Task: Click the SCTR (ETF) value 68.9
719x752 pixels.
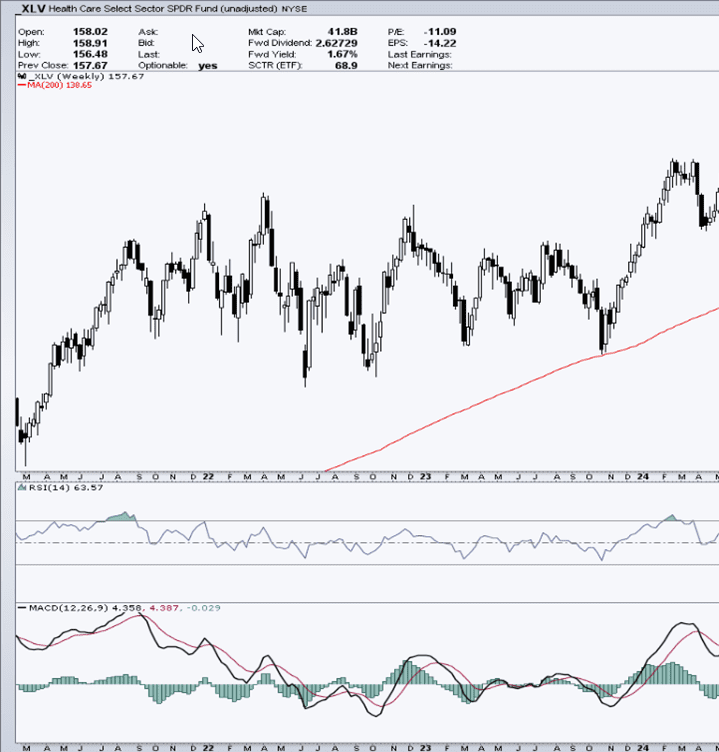Action: coord(345,65)
